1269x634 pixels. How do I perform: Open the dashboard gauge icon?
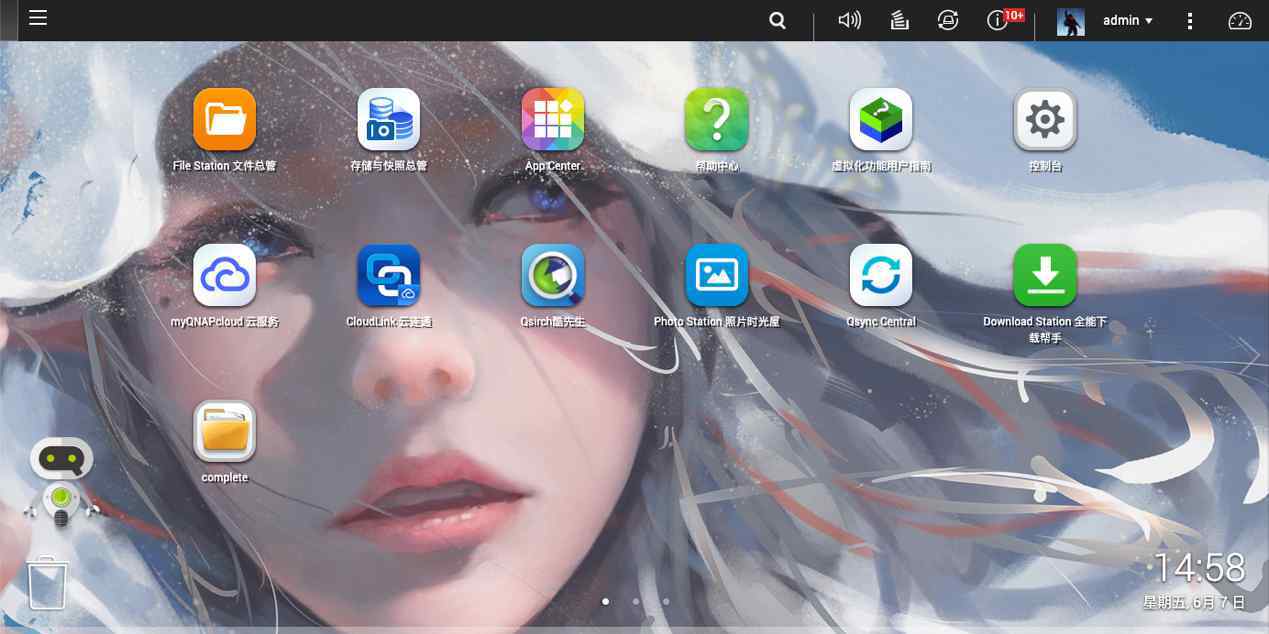(x=1240, y=20)
